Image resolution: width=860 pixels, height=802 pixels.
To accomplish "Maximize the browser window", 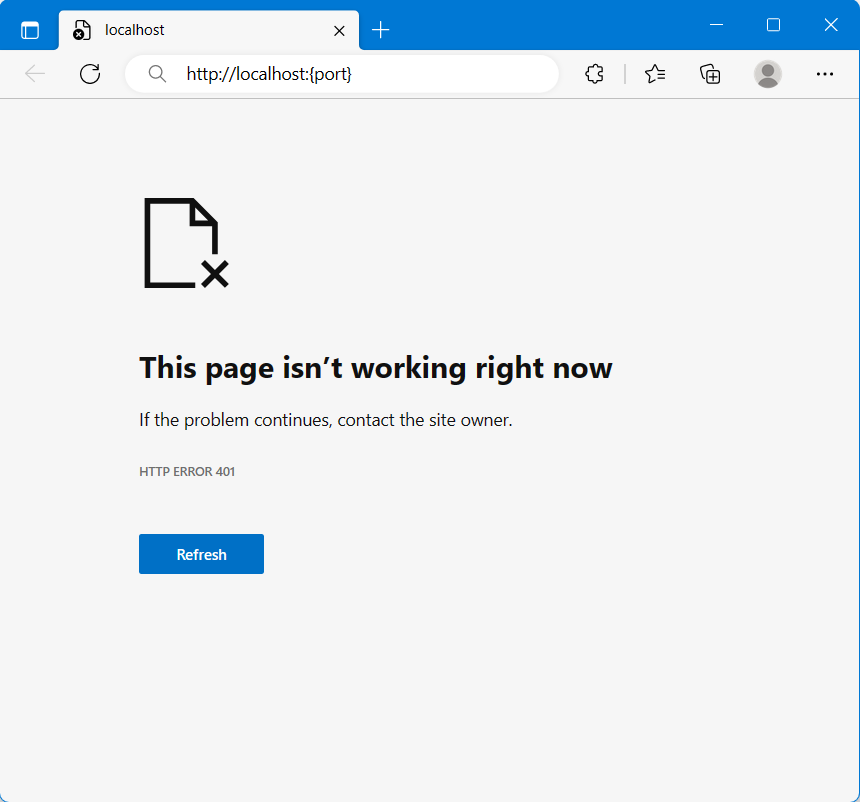I will tap(773, 25).
